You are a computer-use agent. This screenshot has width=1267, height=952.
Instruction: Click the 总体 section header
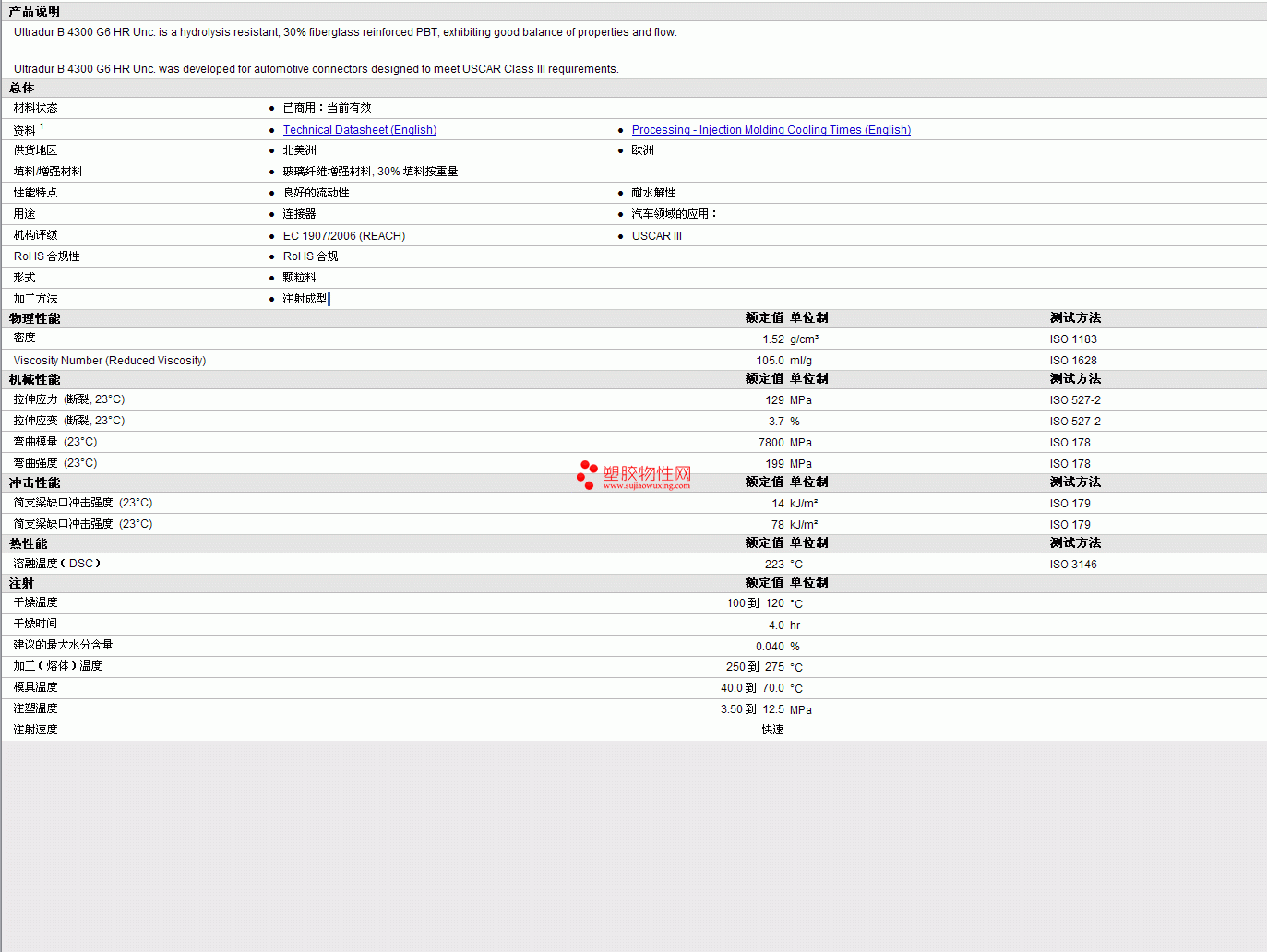[22, 89]
